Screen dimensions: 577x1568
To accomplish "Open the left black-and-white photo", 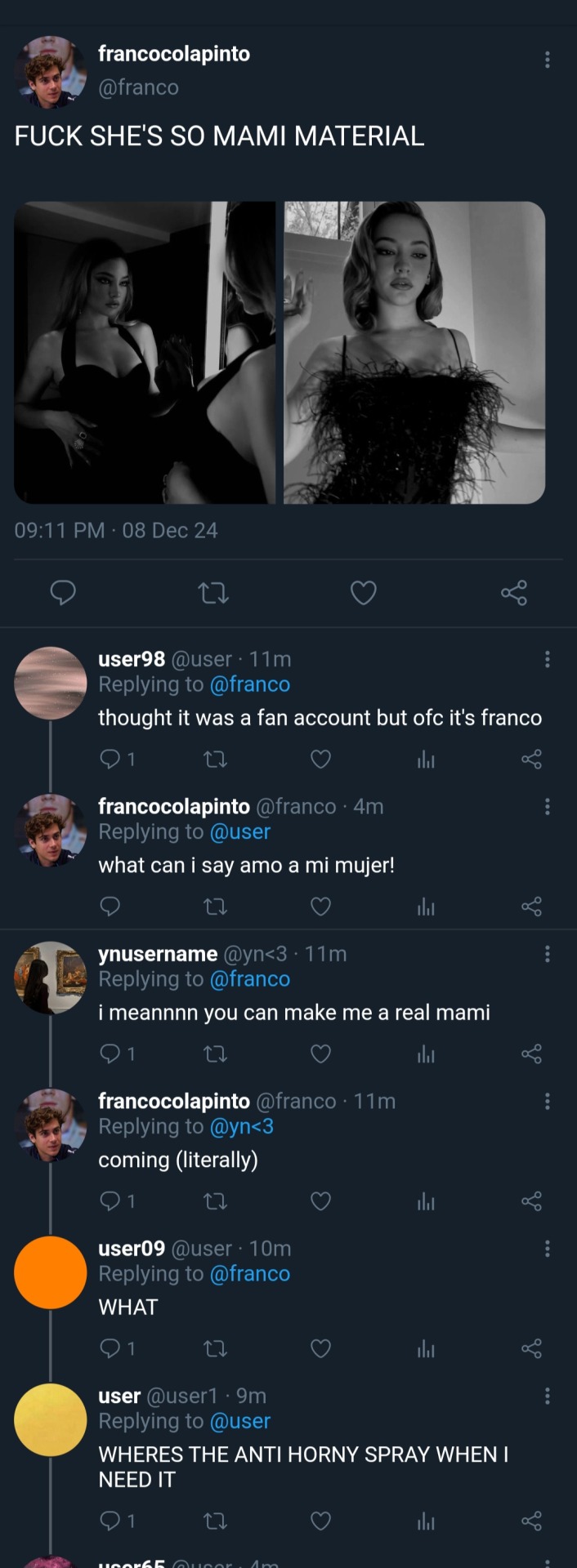I will pos(145,352).
